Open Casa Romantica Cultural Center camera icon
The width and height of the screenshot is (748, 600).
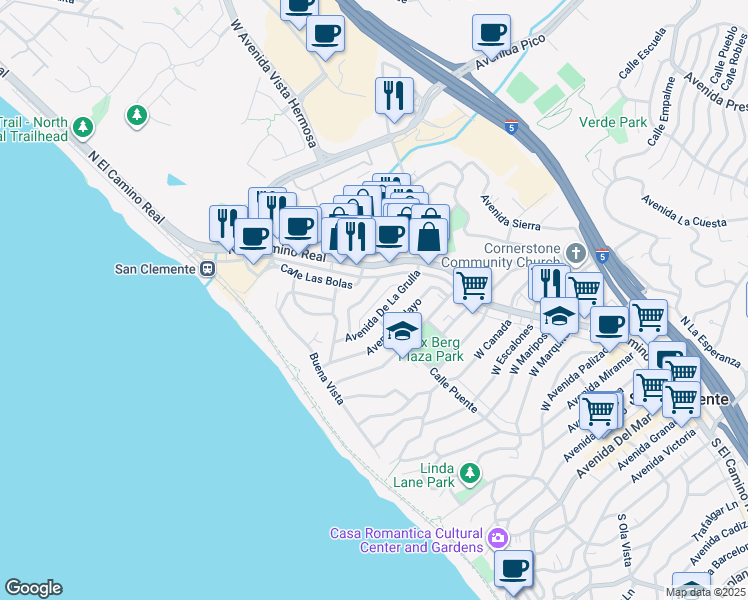[497, 540]
